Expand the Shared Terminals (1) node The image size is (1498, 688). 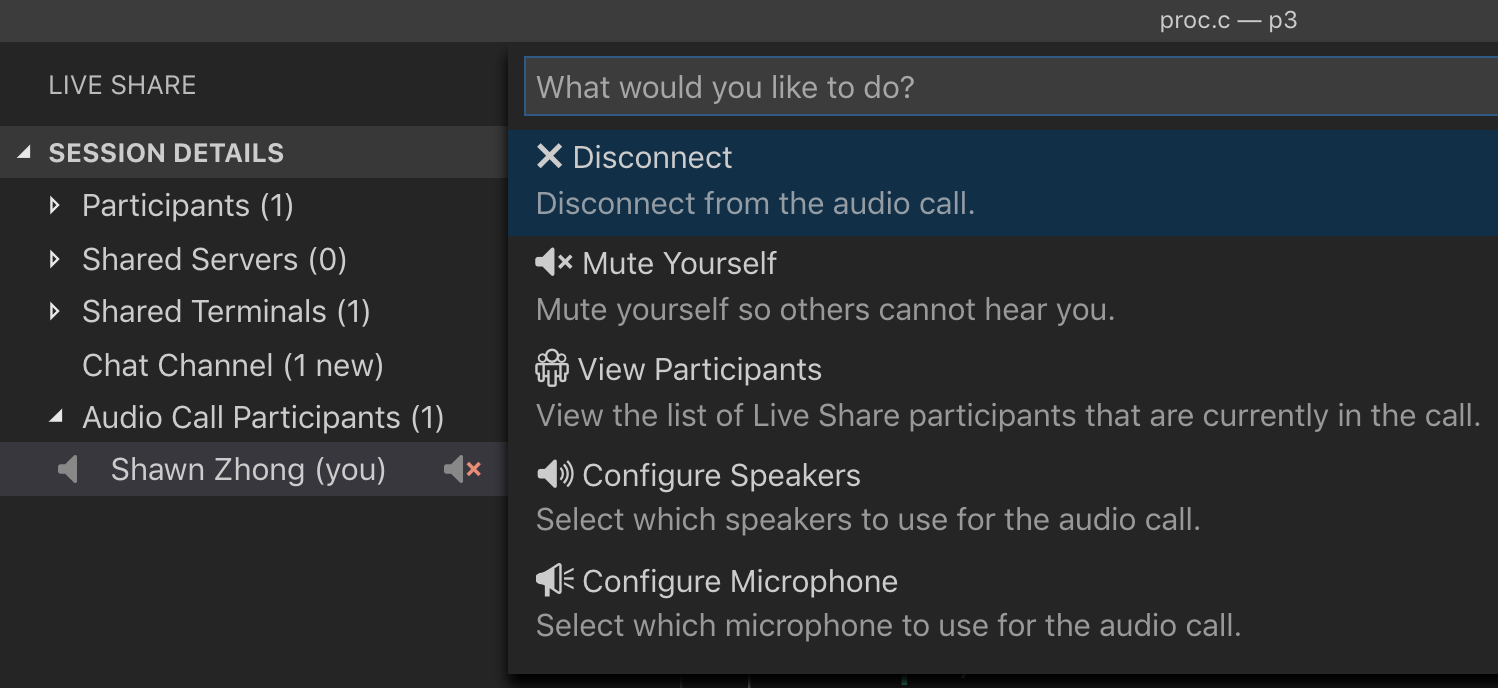point(55,312)
